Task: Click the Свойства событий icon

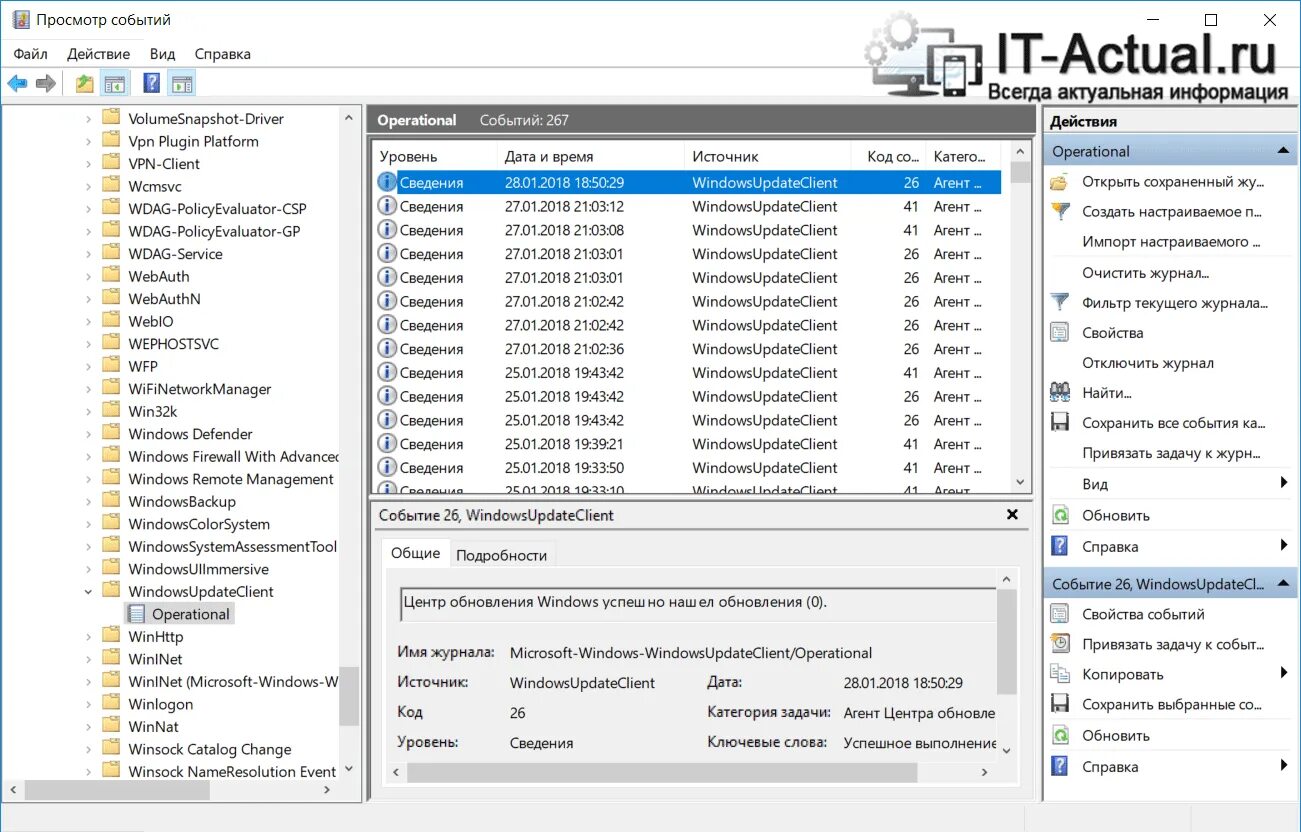Action: point(1060,614)
